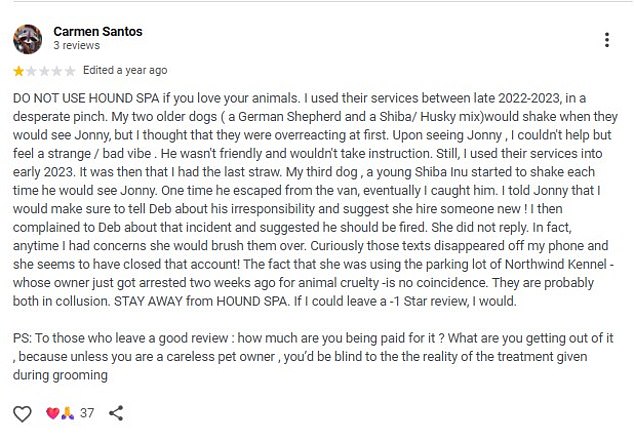Click Carmen Santos's raccoon profile picture
634x440 pixels.
[x=27, y=39]
